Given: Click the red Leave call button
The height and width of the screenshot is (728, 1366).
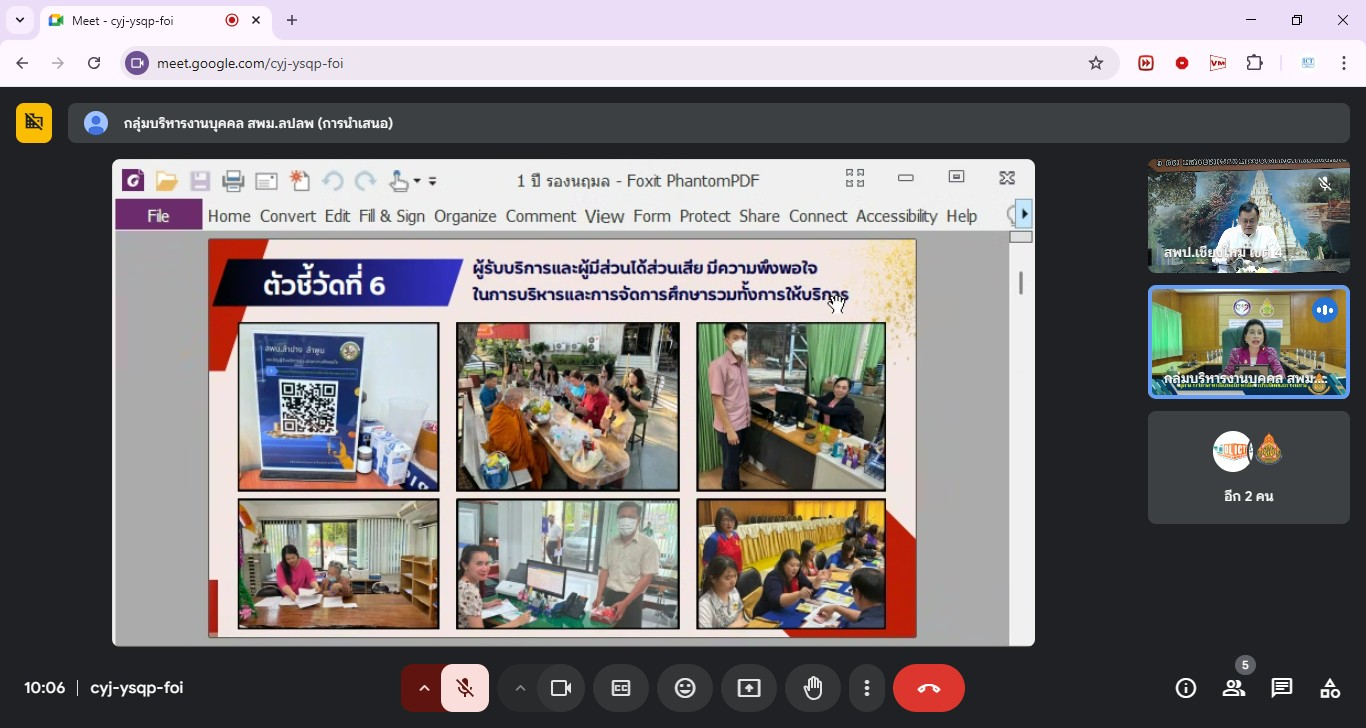Looking at the screenshot, I should point(928,688).
